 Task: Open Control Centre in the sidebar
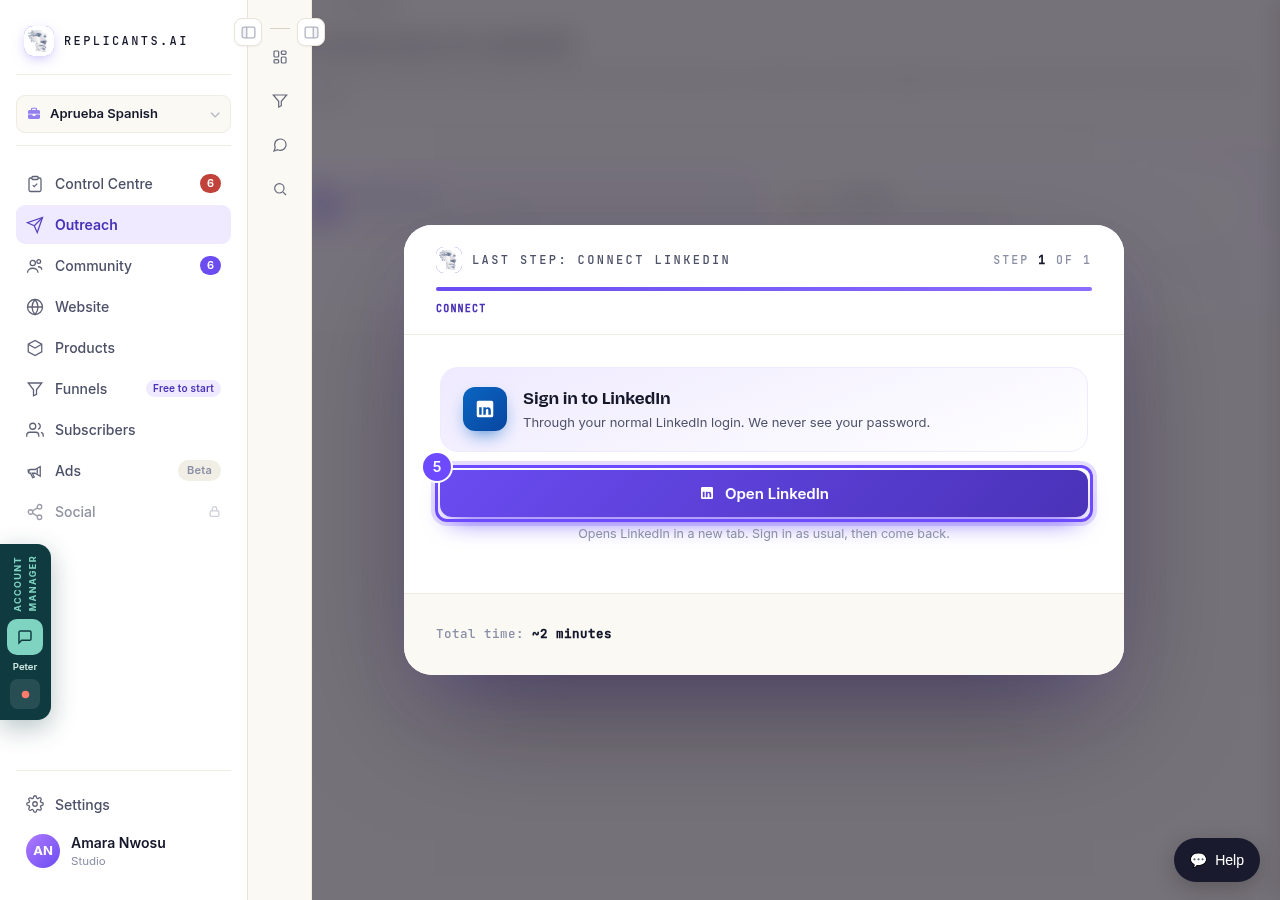pyautogui.click(x=123, y=184)
